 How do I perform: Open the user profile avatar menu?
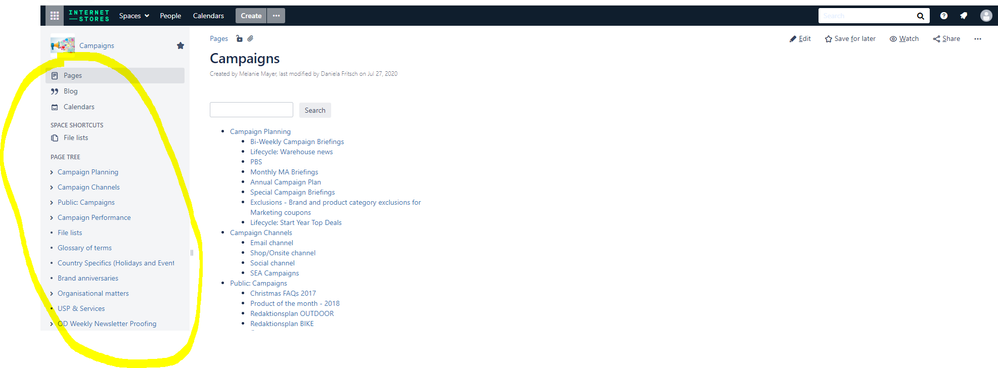986,16
